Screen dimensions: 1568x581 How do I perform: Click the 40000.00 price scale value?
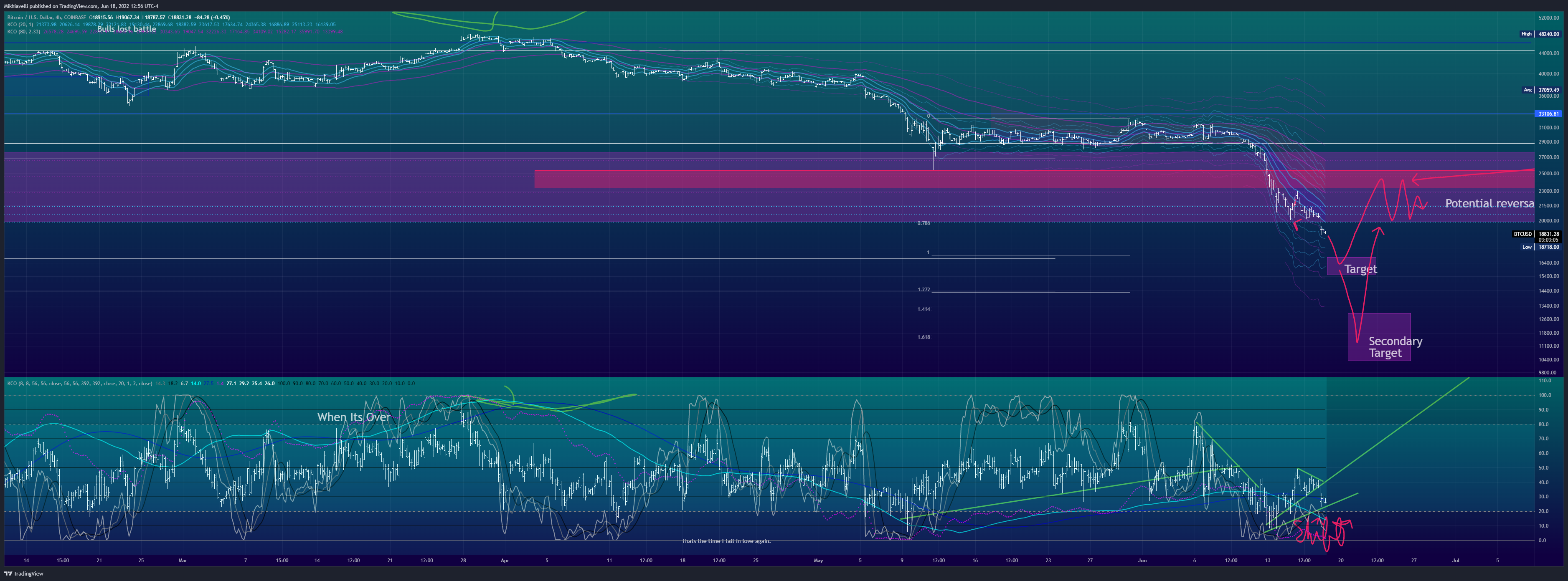(x=1548, y=74)
